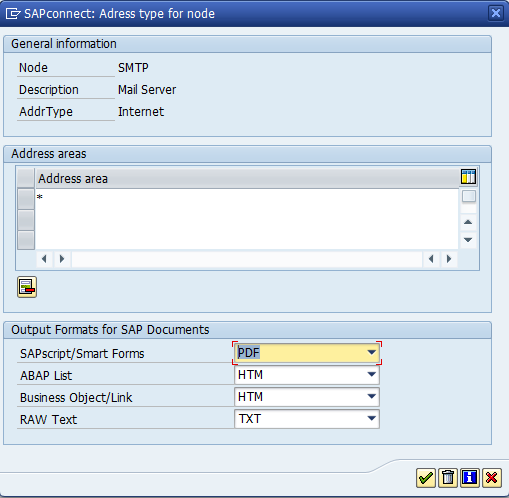Open Business Object/Link format dropdown
Screen dimensions: 509x498
tap(371, 397)
